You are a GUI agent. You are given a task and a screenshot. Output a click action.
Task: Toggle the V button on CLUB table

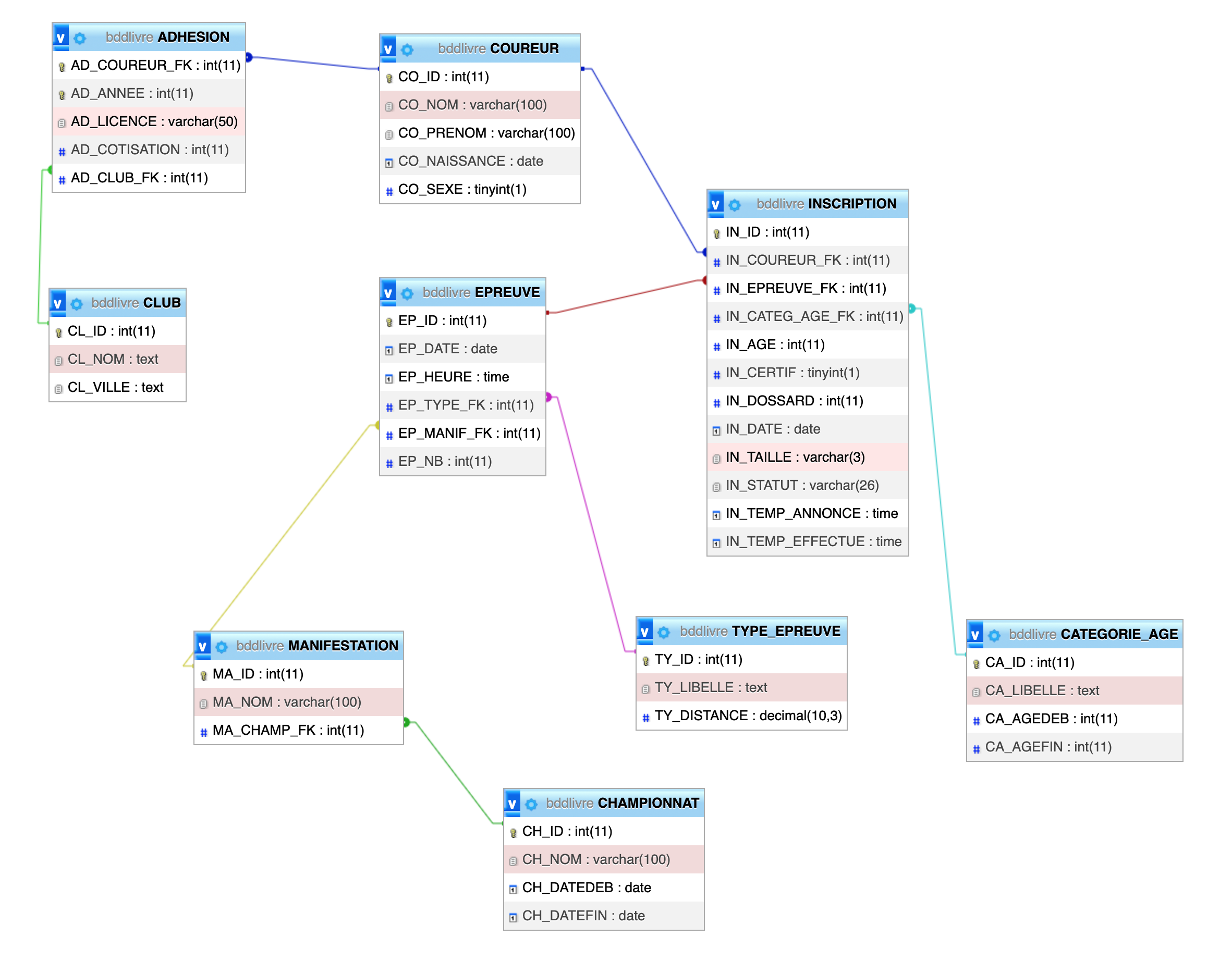57,303
